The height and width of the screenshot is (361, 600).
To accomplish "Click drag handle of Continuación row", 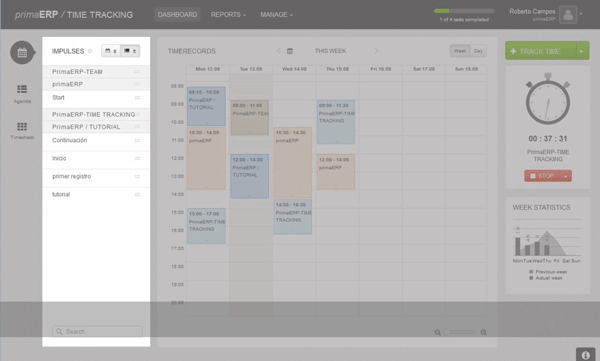I will [x=137, y=140].
